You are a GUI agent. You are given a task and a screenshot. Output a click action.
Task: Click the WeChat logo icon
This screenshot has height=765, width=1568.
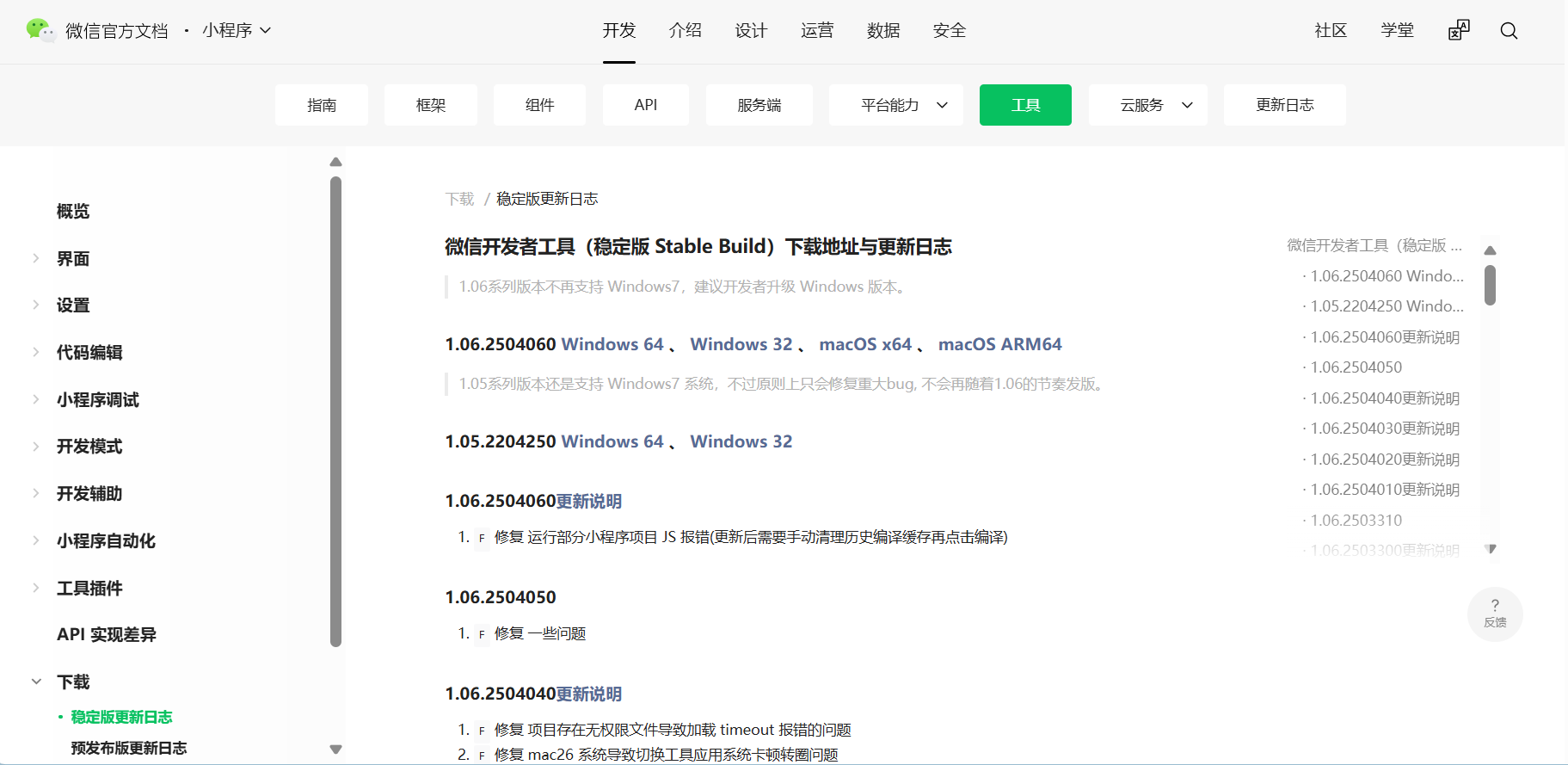(40, 30)
